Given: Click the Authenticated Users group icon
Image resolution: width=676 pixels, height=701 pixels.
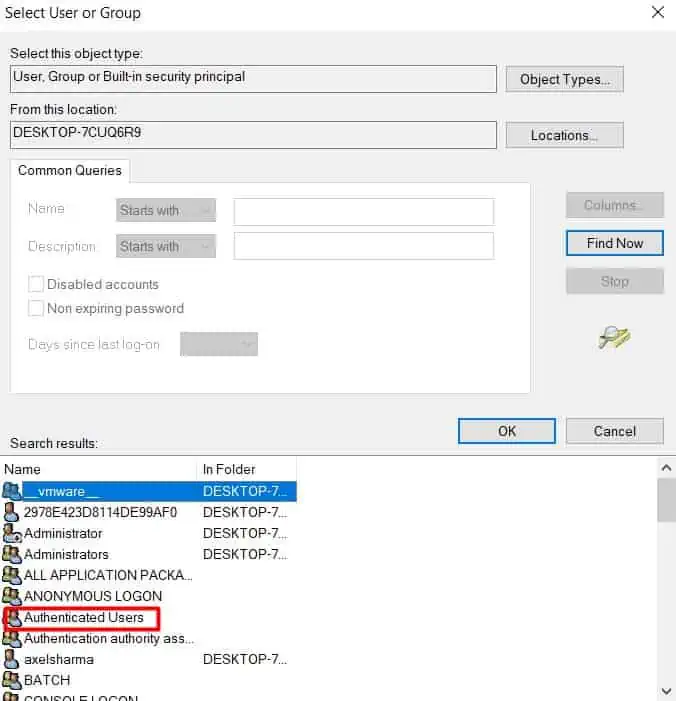Looking at the screenshot, I should click(13, 618).
